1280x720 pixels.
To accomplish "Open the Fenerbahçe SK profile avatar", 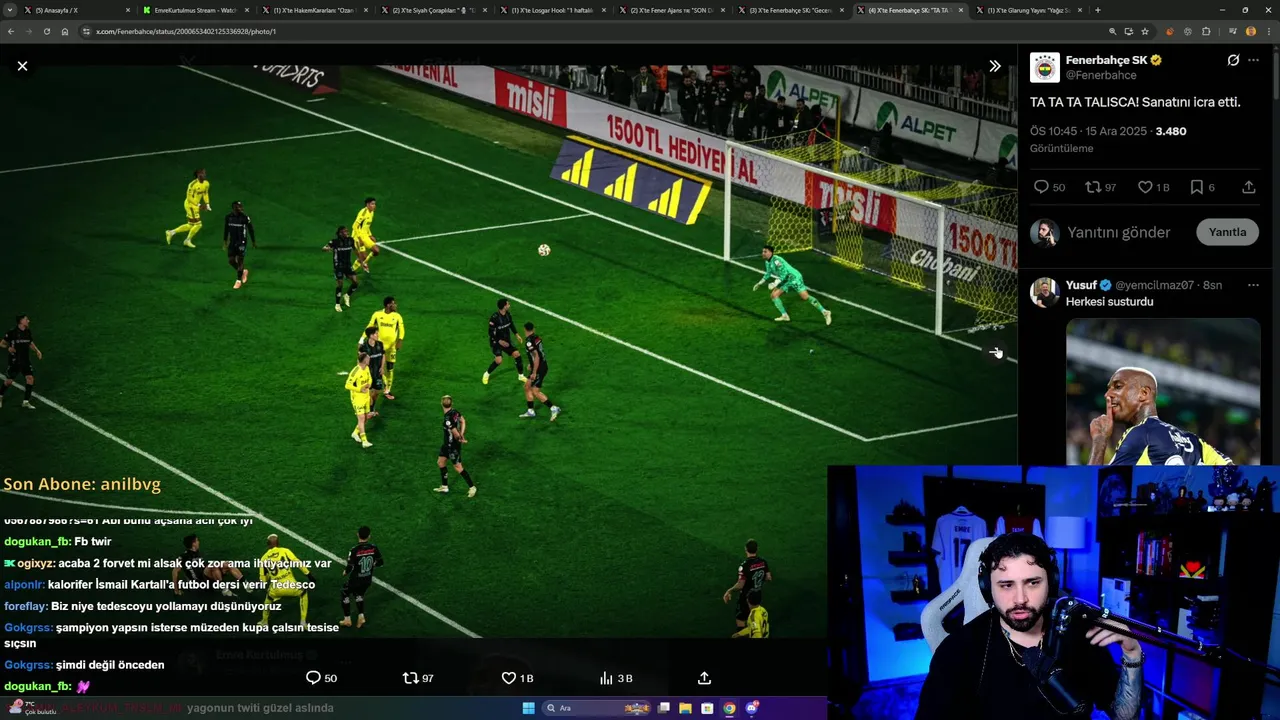I will (x=1045, y=67).
